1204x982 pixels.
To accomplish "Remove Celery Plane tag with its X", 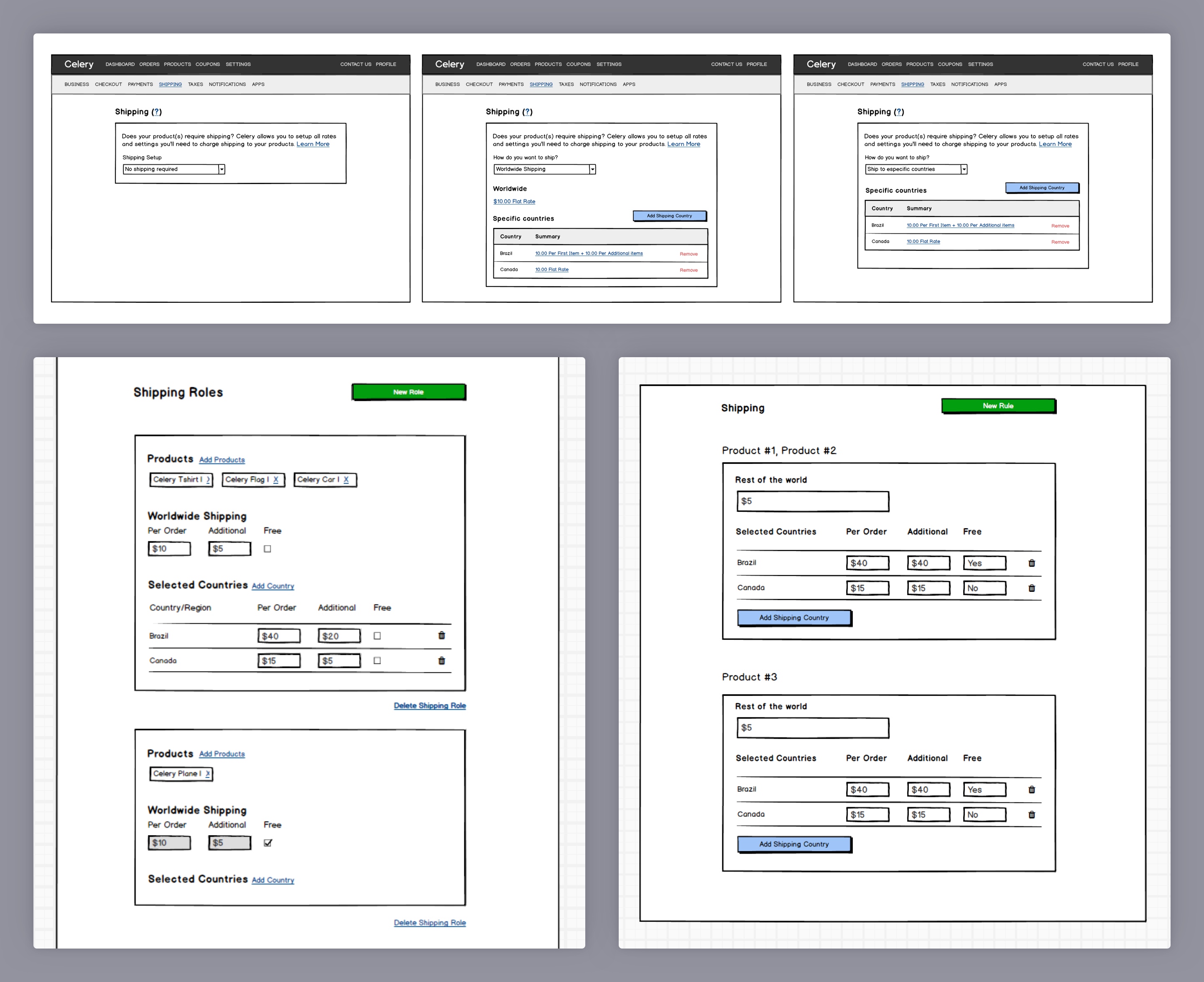I will click(207, 774).
